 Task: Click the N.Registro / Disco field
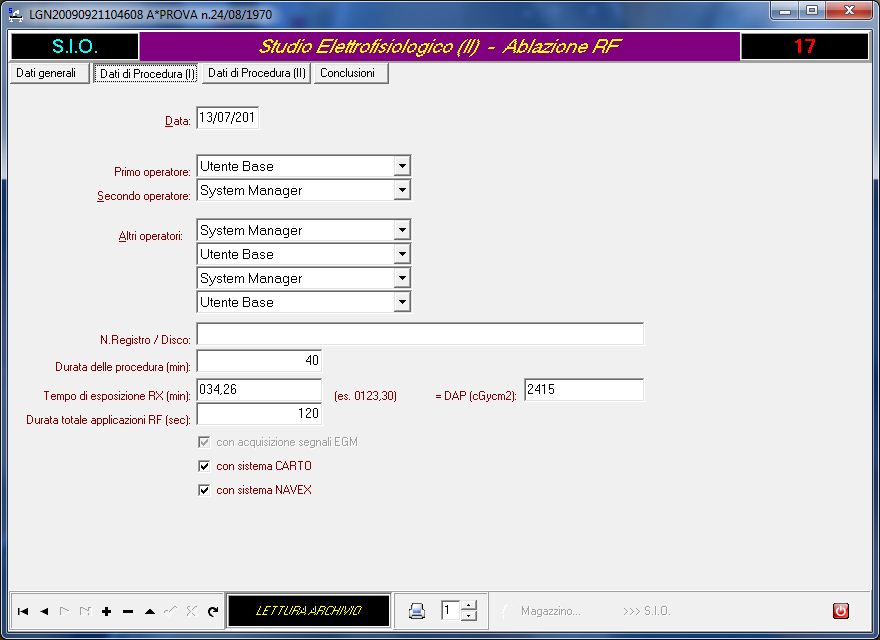pyautogui.click(x=420, y=334)
